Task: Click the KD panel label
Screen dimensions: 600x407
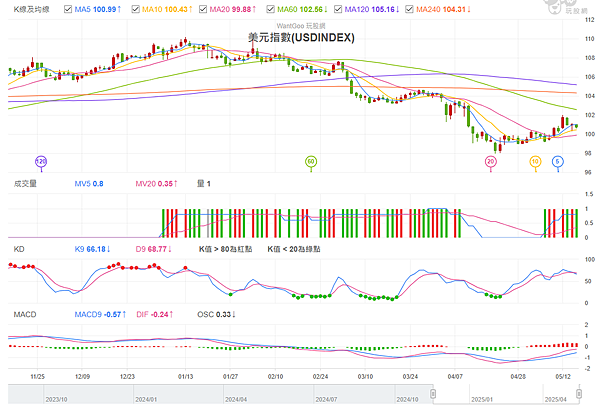Action: pyautogui.click(x=19, y=249)
